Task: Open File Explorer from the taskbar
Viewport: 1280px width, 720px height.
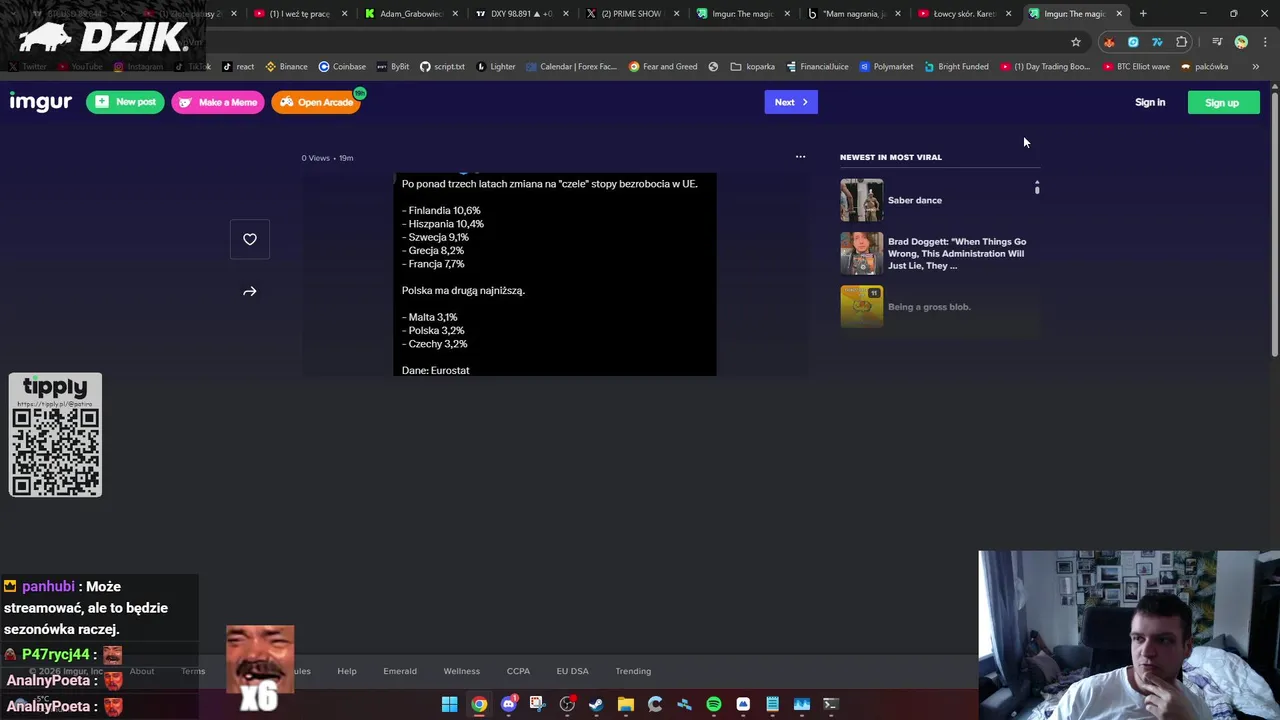Action: coord(626,704)
